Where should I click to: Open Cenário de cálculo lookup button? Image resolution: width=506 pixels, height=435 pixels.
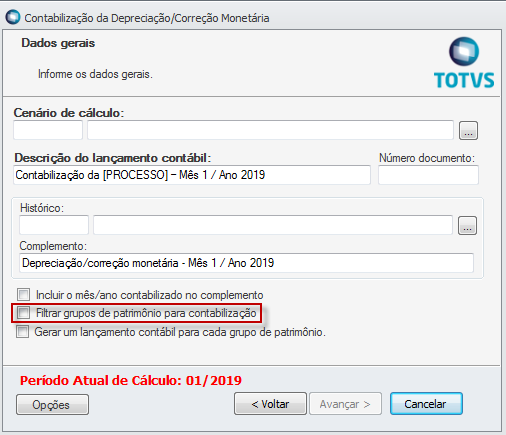click(x=468, y=130)
